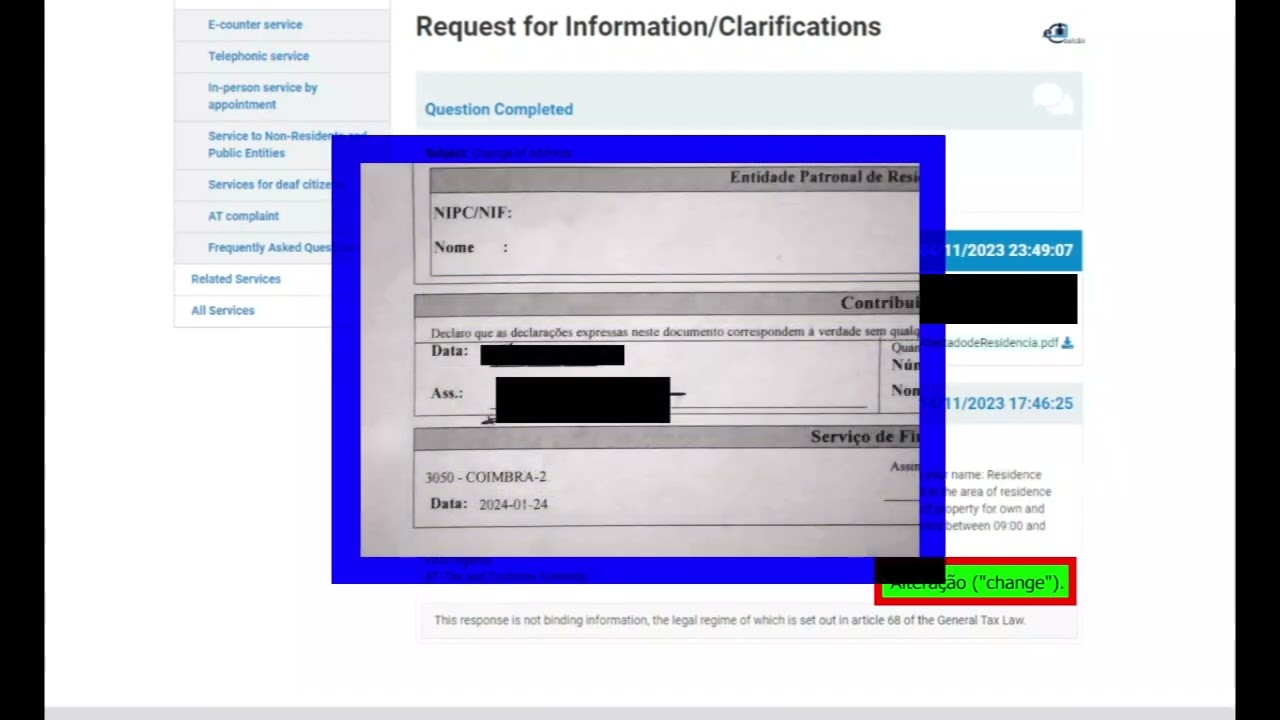Click the overlaid document photo
1280x720 pixels.
coord(640,360)
